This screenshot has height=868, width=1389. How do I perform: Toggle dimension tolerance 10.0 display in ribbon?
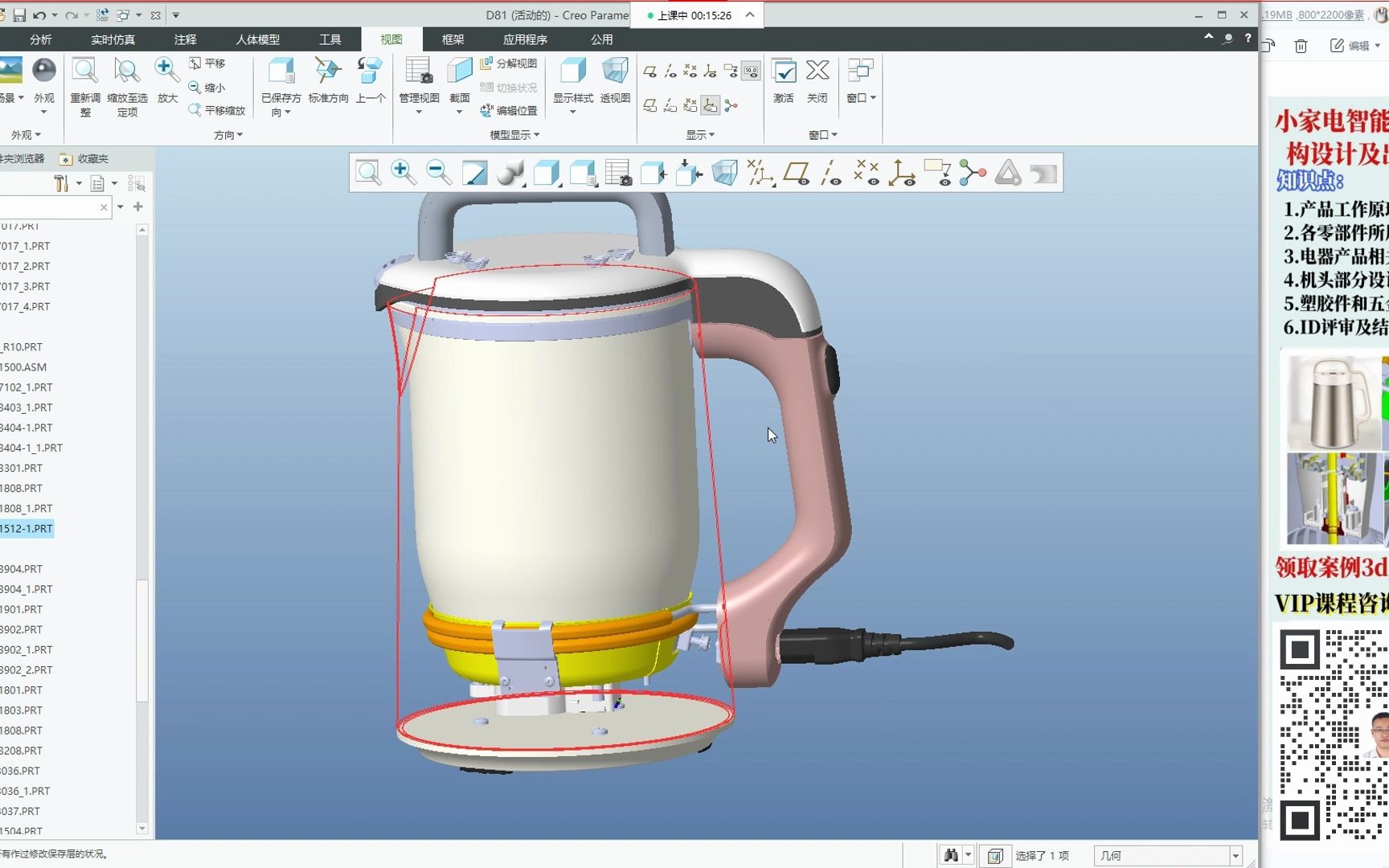coord(751,72)
